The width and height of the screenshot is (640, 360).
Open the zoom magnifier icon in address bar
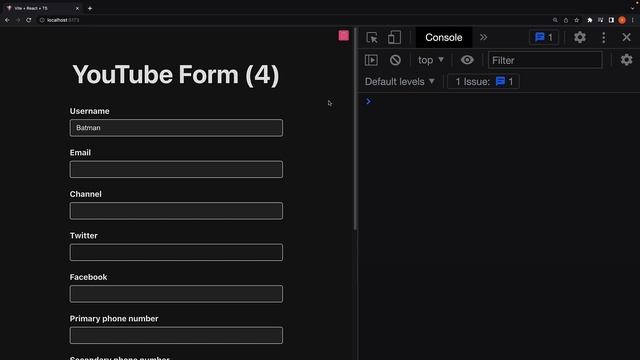(x=555, y=20)
